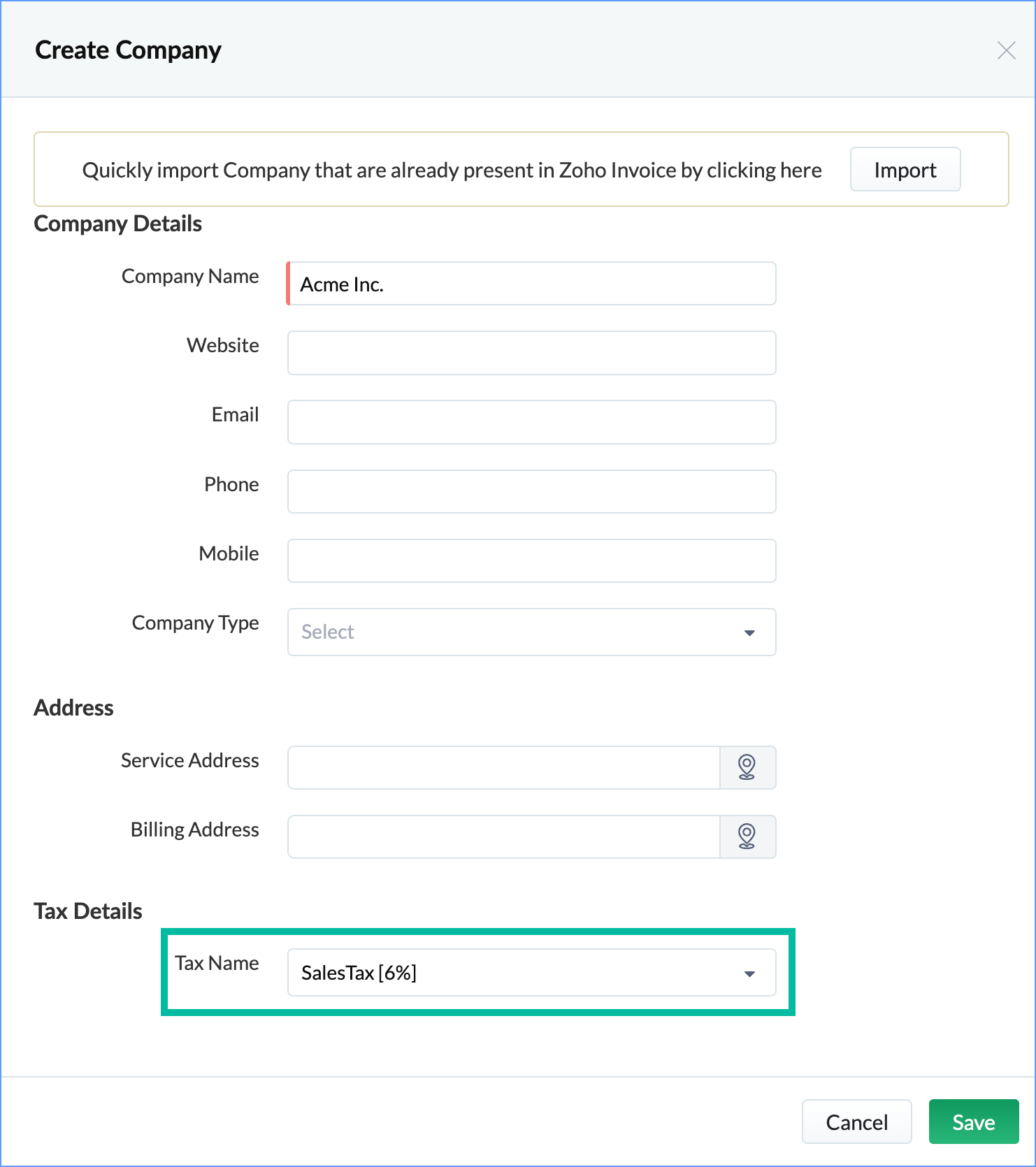Click the Phone input field
1036x1167 pixels.
(x=531, y=491)
